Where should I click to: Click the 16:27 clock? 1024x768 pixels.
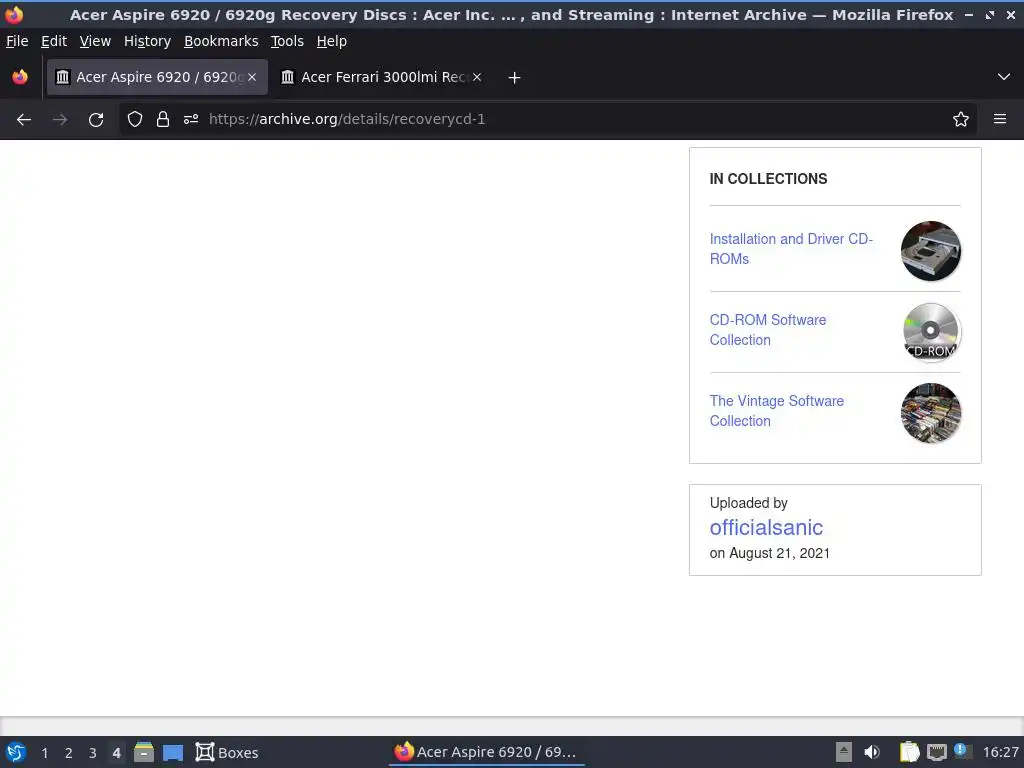1000,752
